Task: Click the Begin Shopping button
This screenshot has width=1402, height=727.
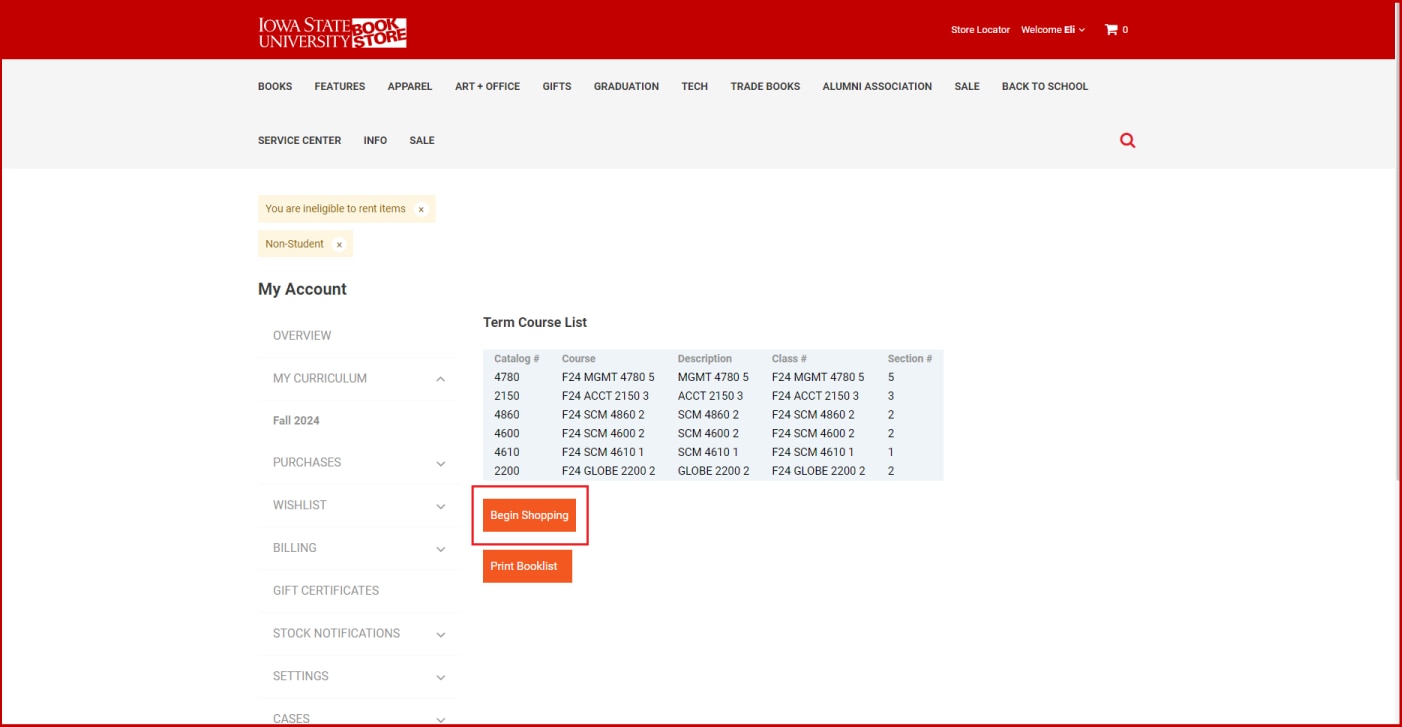Action: [529, 515]
